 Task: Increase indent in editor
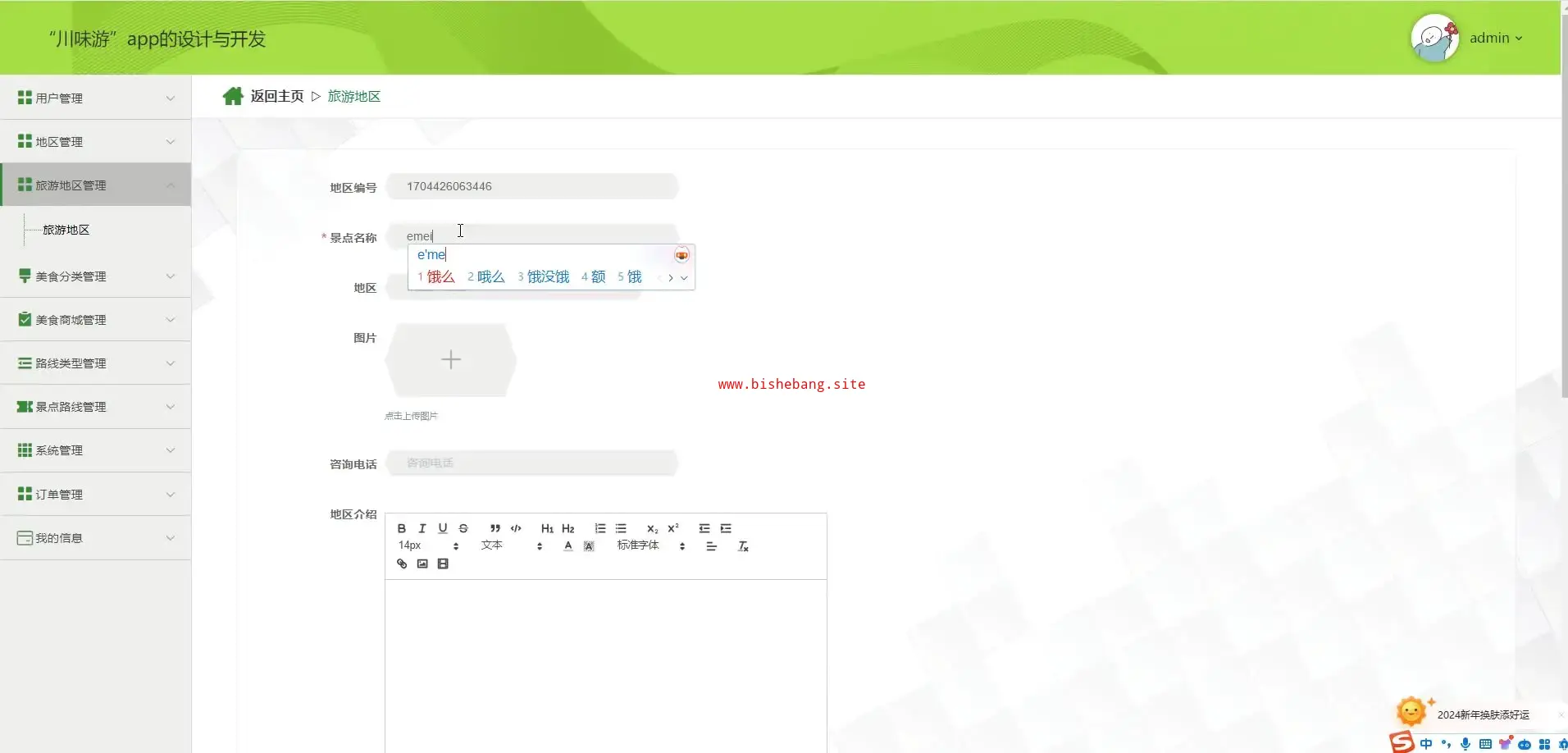726,528
